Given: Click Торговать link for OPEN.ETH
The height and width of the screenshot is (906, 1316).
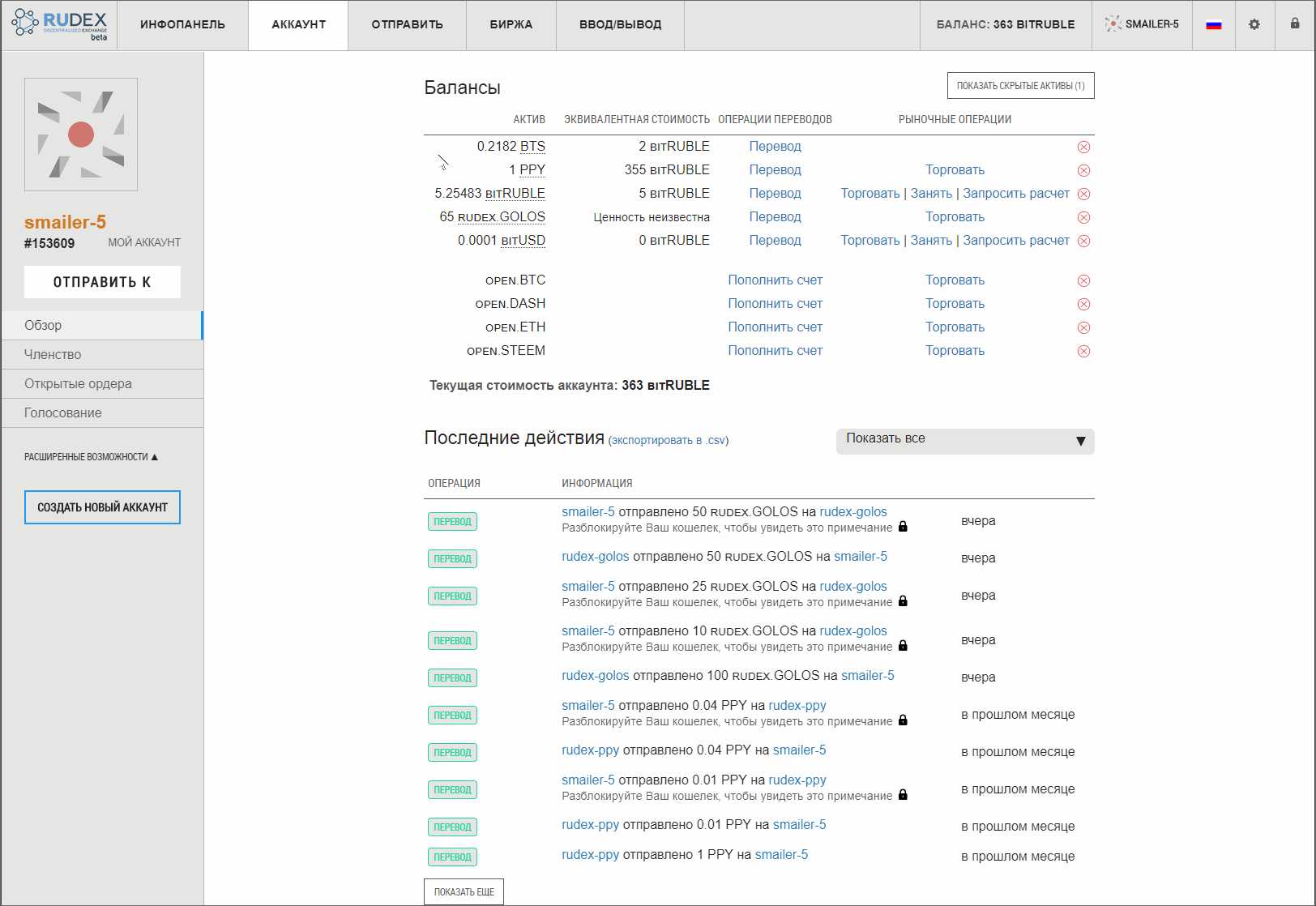Looking at the screenshot, I should point(955,327).
